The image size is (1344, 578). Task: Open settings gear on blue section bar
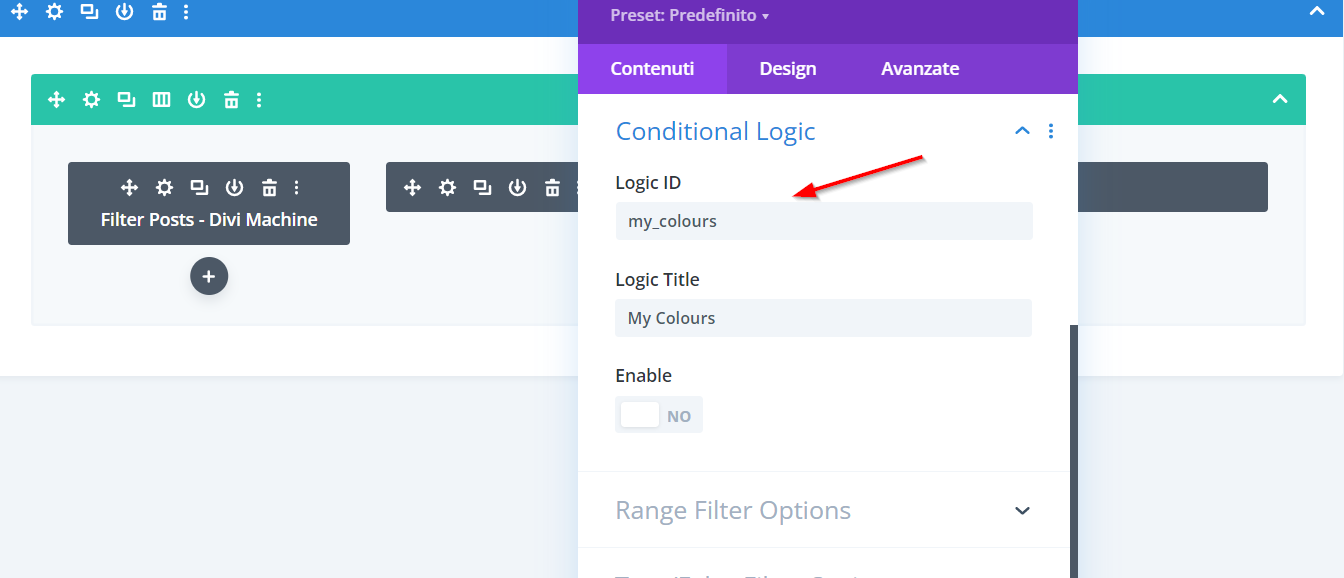click(54, 12)
